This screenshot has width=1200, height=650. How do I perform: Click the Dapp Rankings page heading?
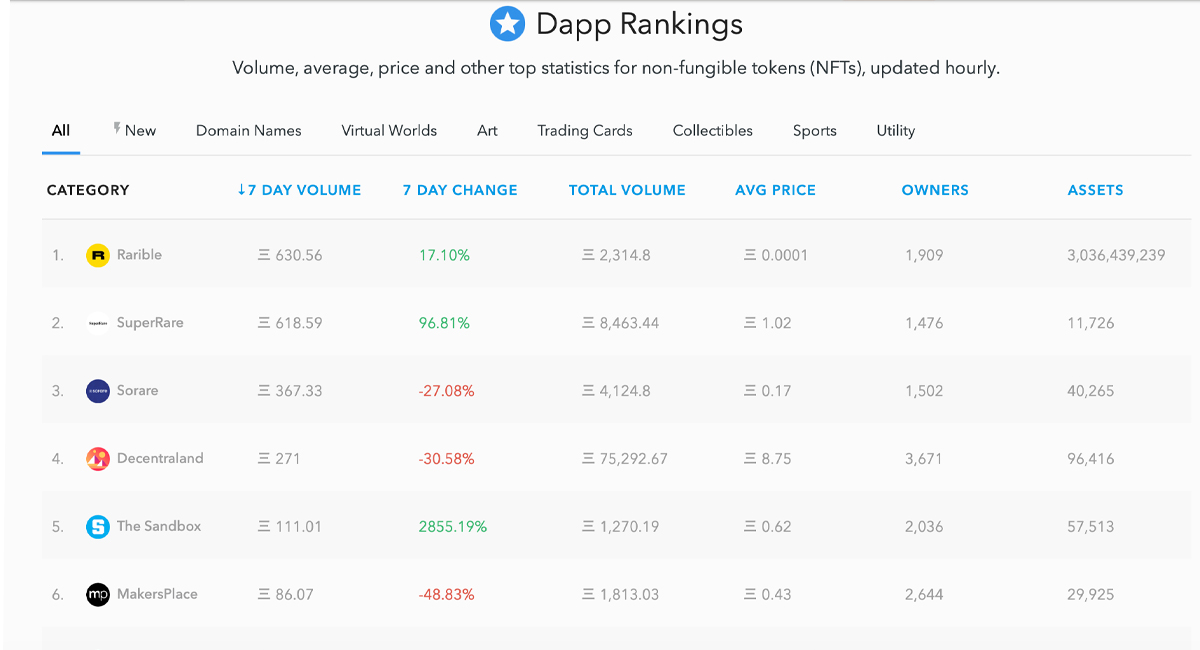(640, 24)
